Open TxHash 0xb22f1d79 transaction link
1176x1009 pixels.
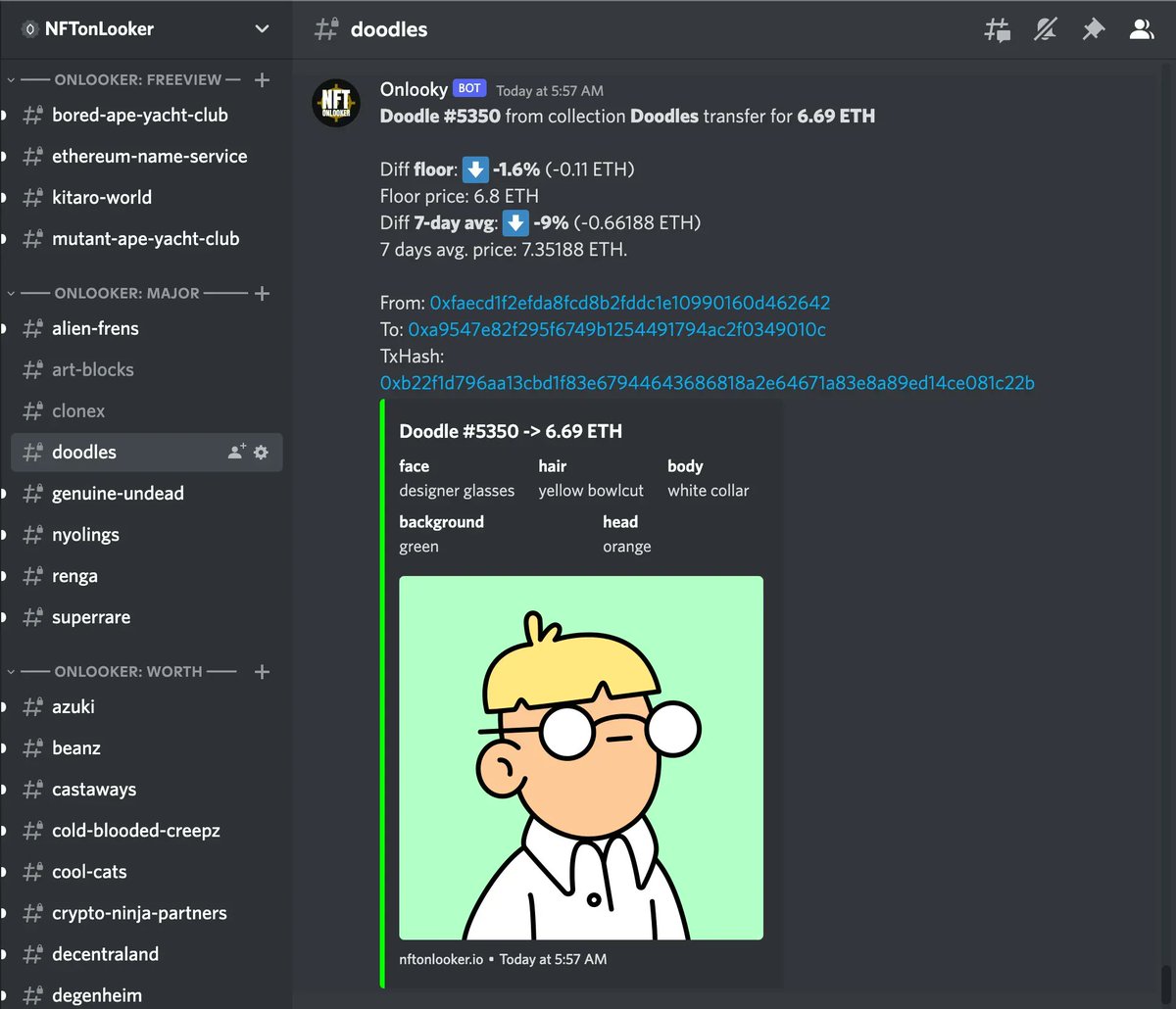coord(708,382)
